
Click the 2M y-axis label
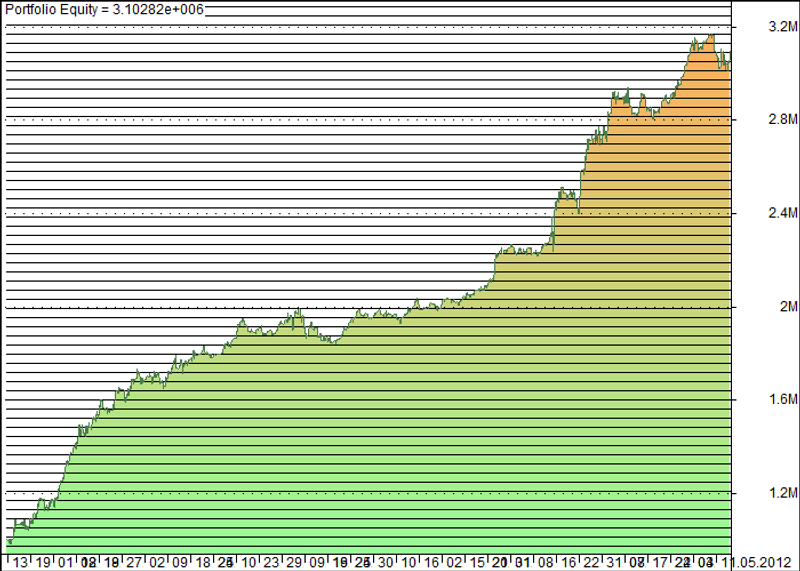(788, 306)
